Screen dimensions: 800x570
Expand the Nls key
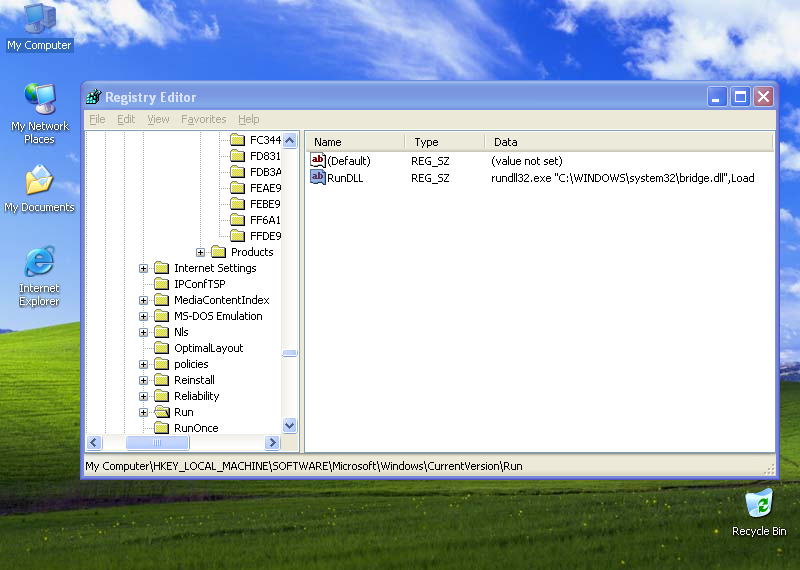point(143,332)
